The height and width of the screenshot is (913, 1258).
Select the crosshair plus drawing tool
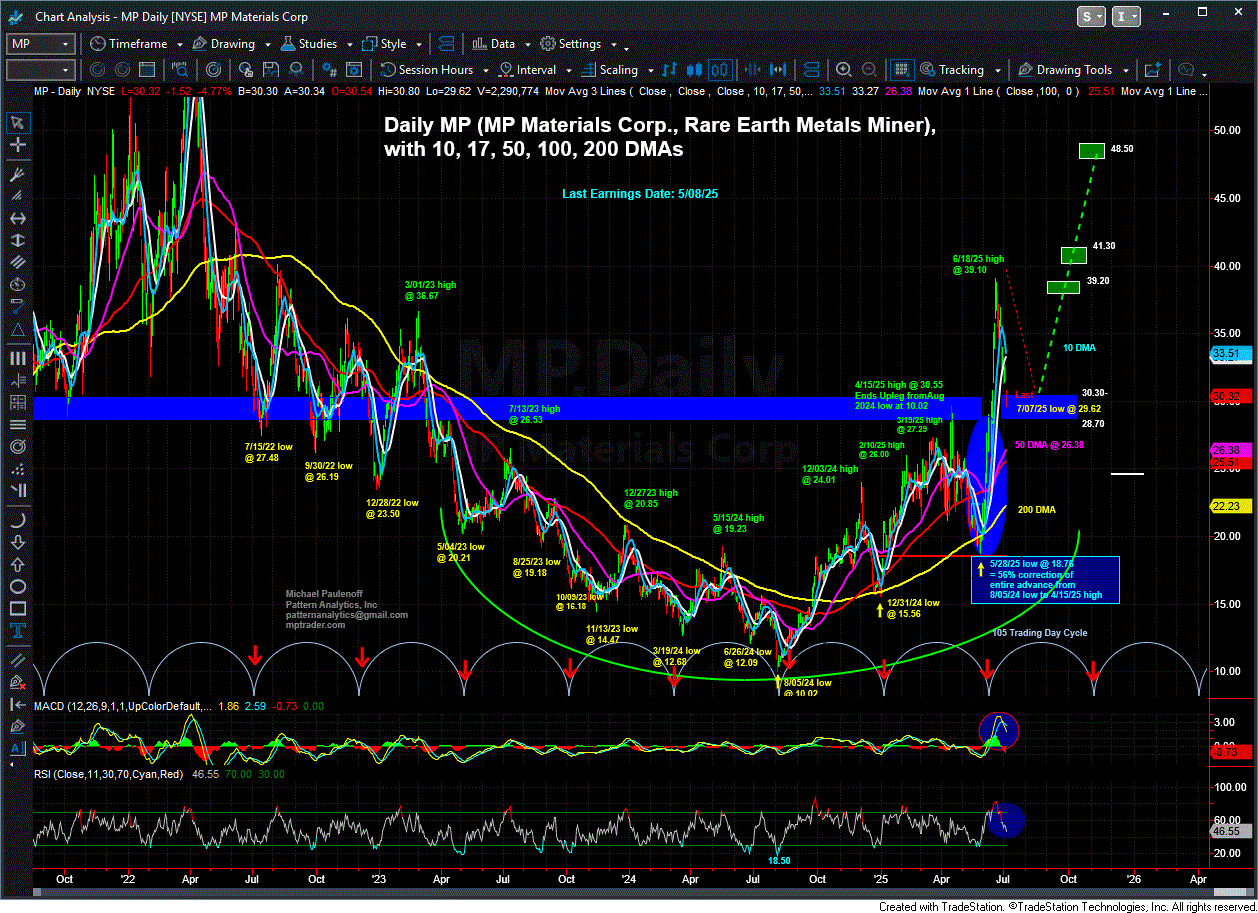[x=17, y=146]
